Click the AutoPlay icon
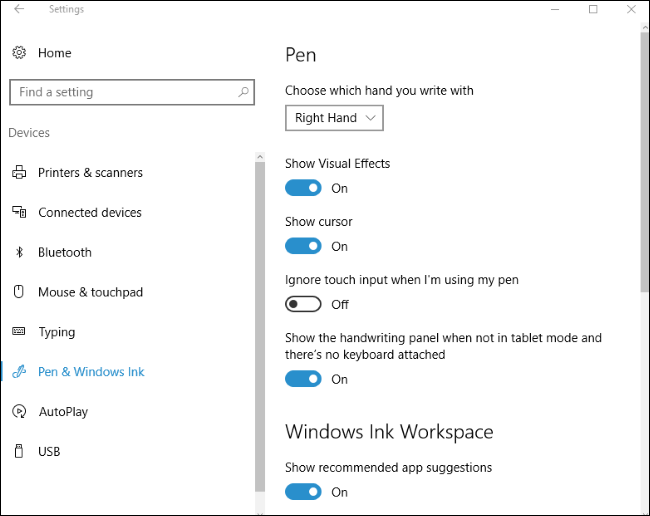The width and height of the screenshot is (650, 516). (x=19, y=411)
